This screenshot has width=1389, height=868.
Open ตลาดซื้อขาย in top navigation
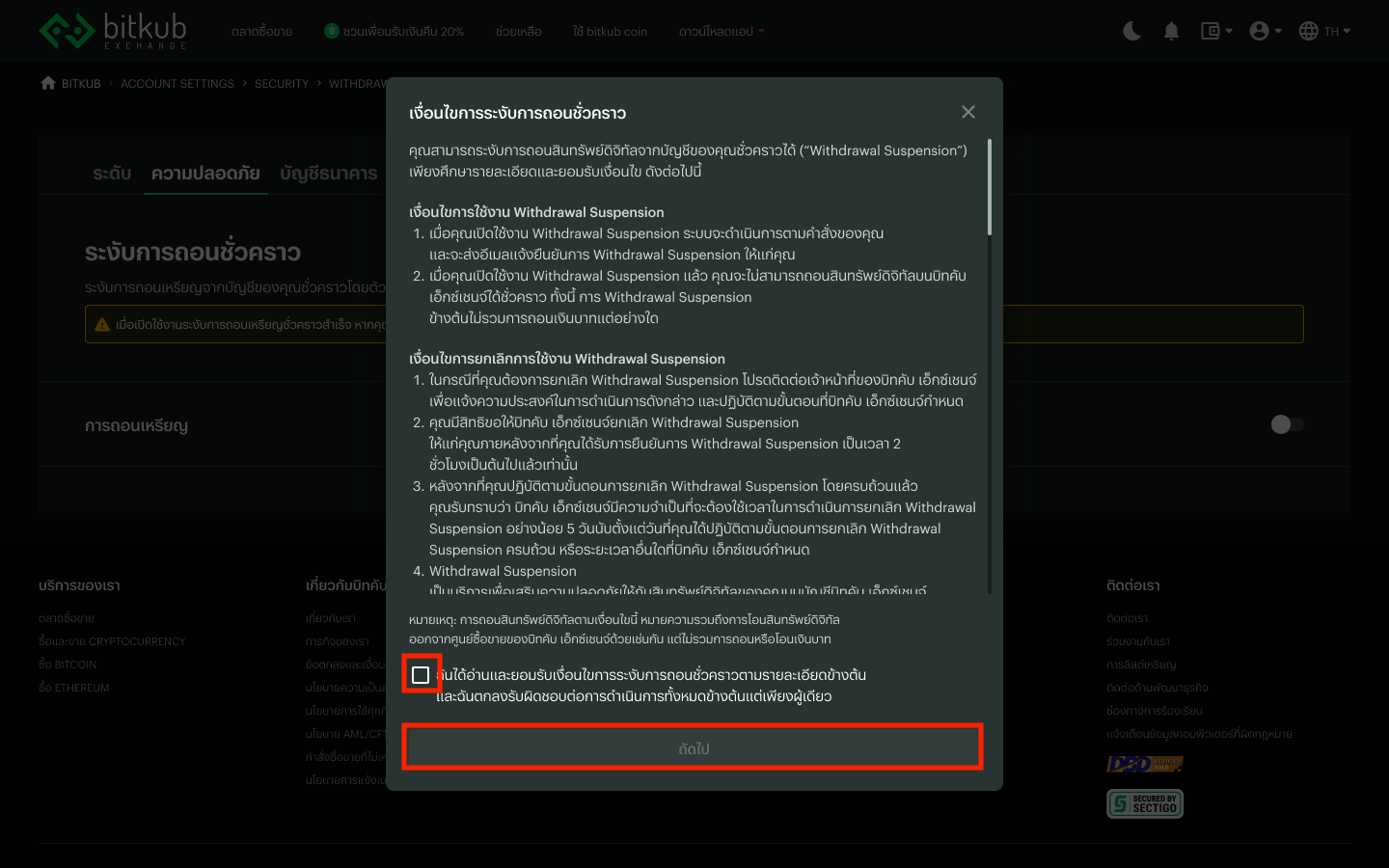tap(261, 31)
